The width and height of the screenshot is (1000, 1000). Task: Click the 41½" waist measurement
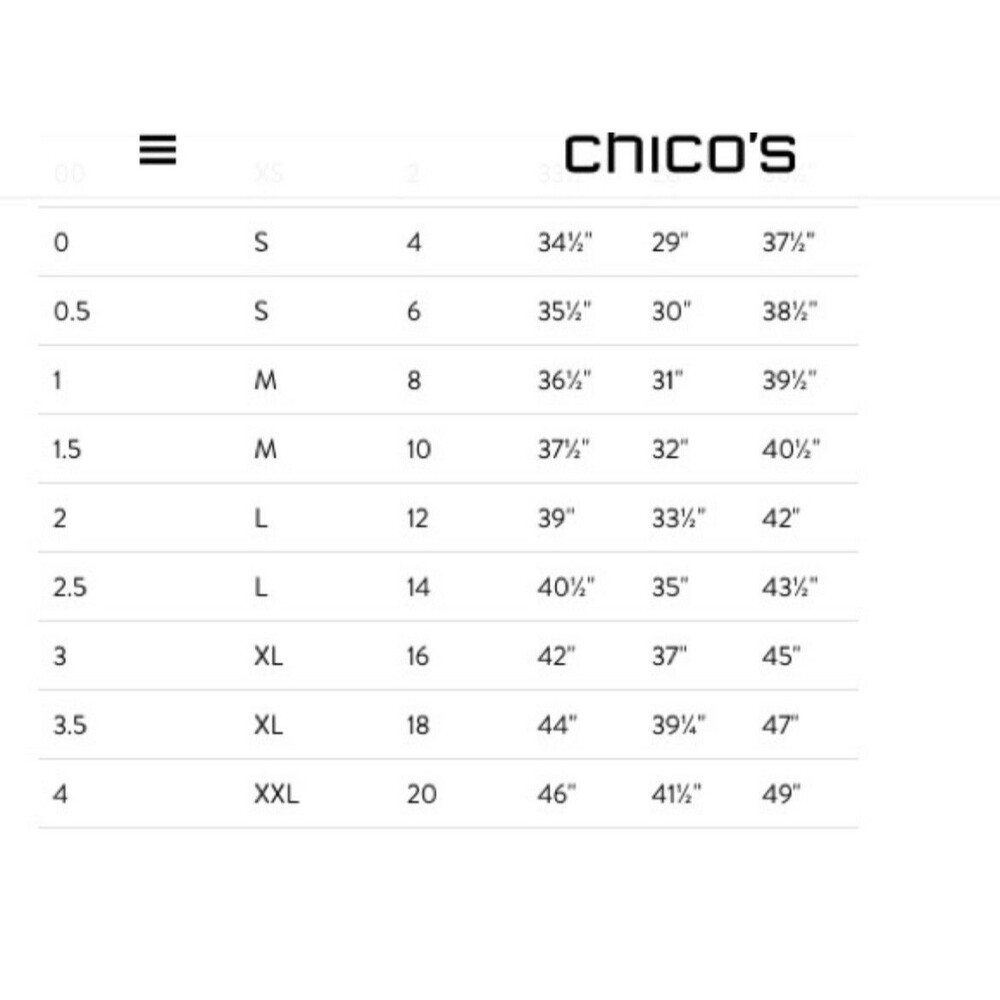(x=677, y=795)
